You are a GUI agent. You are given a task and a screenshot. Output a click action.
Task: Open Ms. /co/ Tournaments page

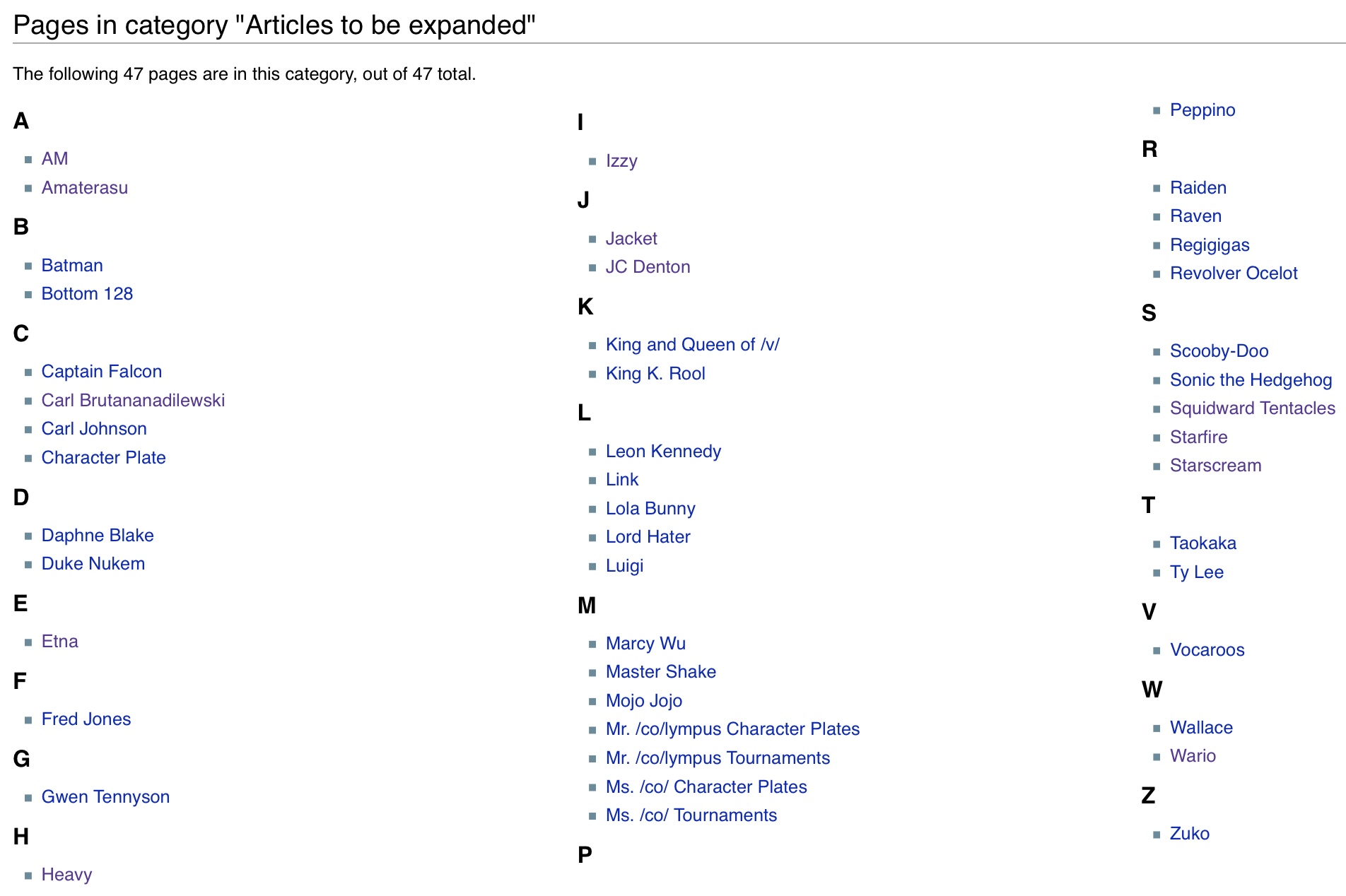(691, 815)
